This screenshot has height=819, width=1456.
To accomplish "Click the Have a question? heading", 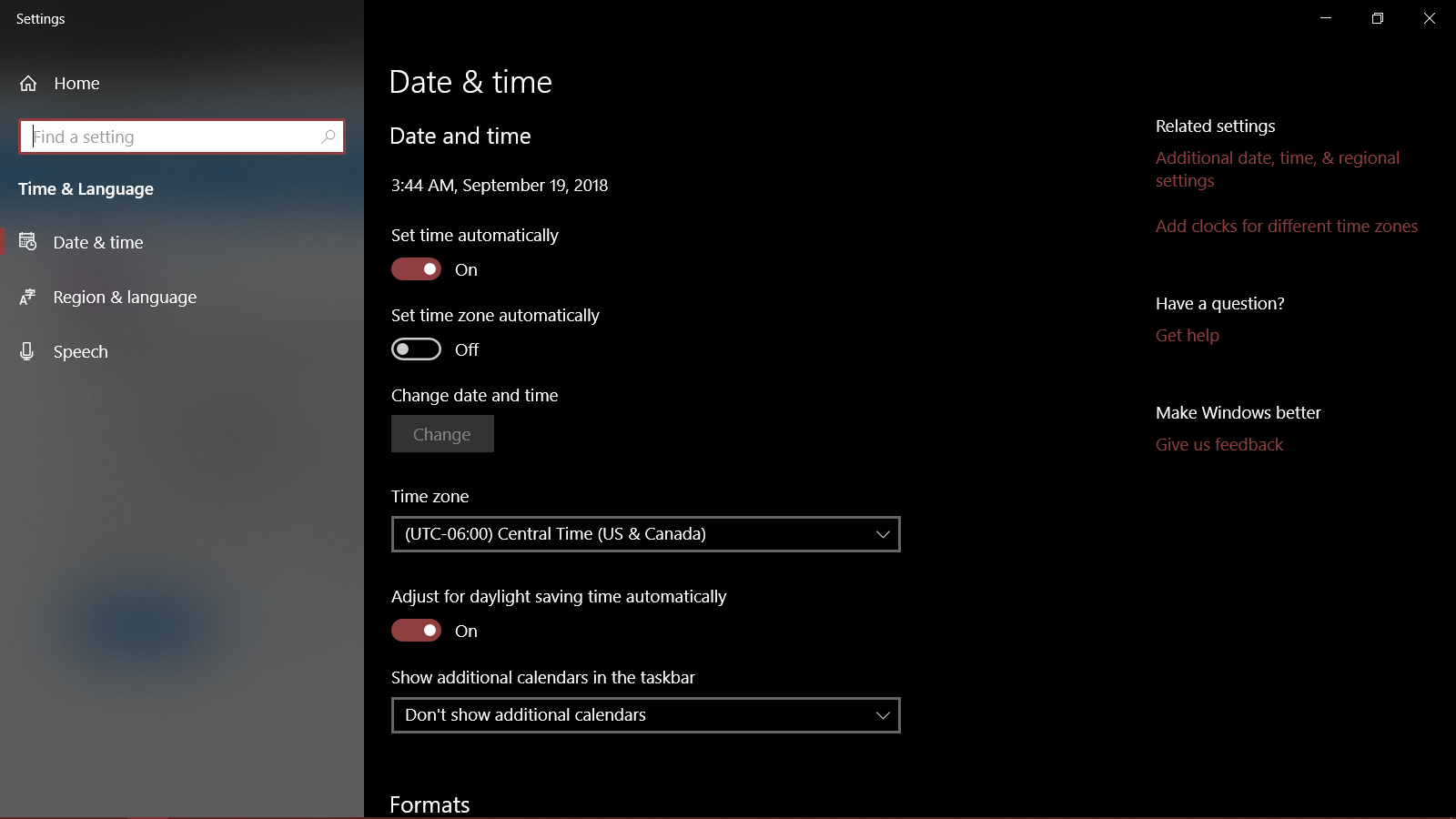I will 1220,304.
